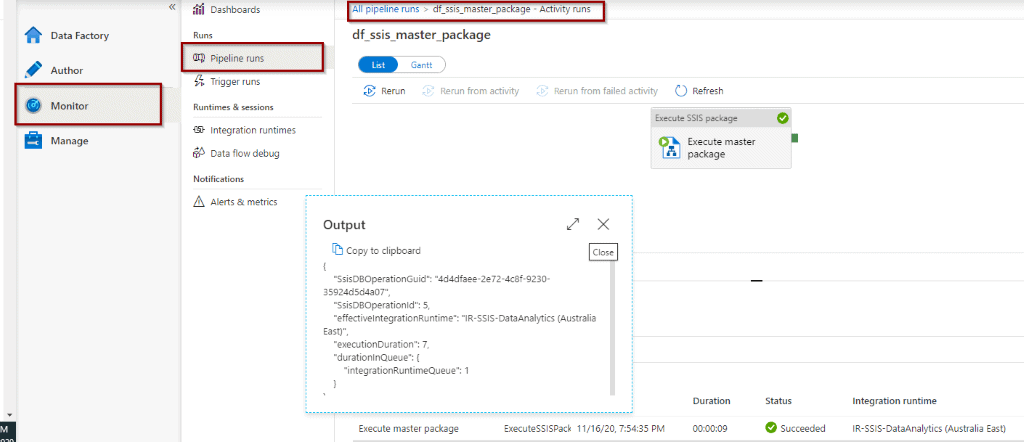Click Rerun from failed activity
1024x442 pixels.
point(597,91)
